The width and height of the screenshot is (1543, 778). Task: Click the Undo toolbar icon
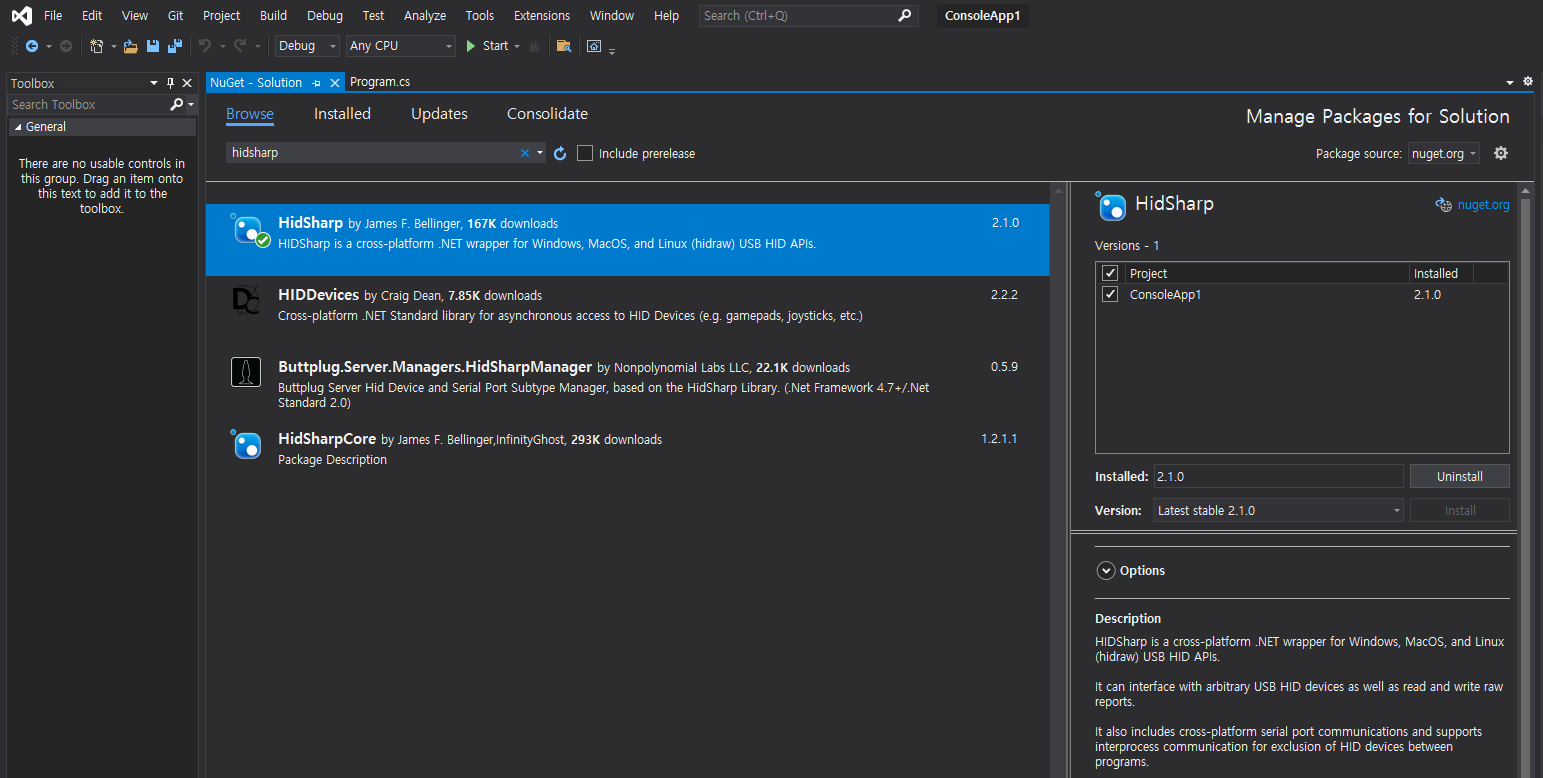(205, 46)
